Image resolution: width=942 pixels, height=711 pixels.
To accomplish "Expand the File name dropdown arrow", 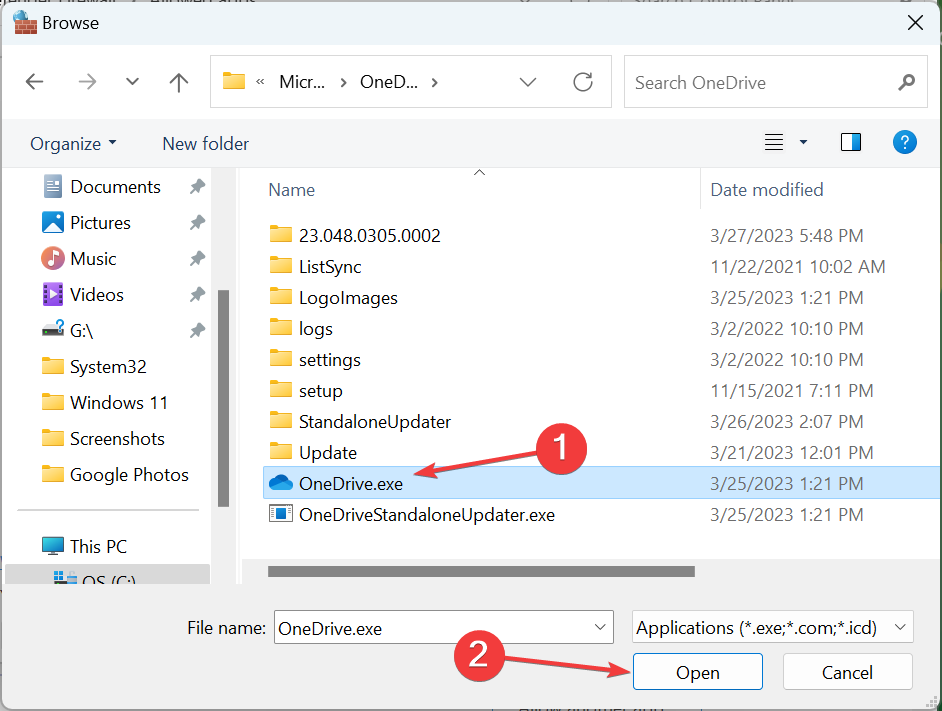I will pyautogui.click(x=600, y=627).
